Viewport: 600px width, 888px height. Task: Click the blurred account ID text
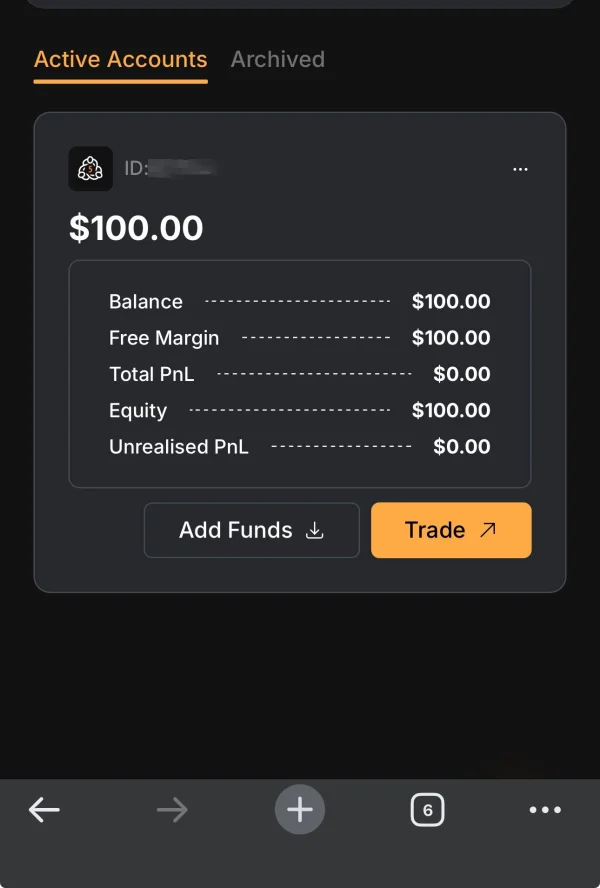[x=182, y=169]
